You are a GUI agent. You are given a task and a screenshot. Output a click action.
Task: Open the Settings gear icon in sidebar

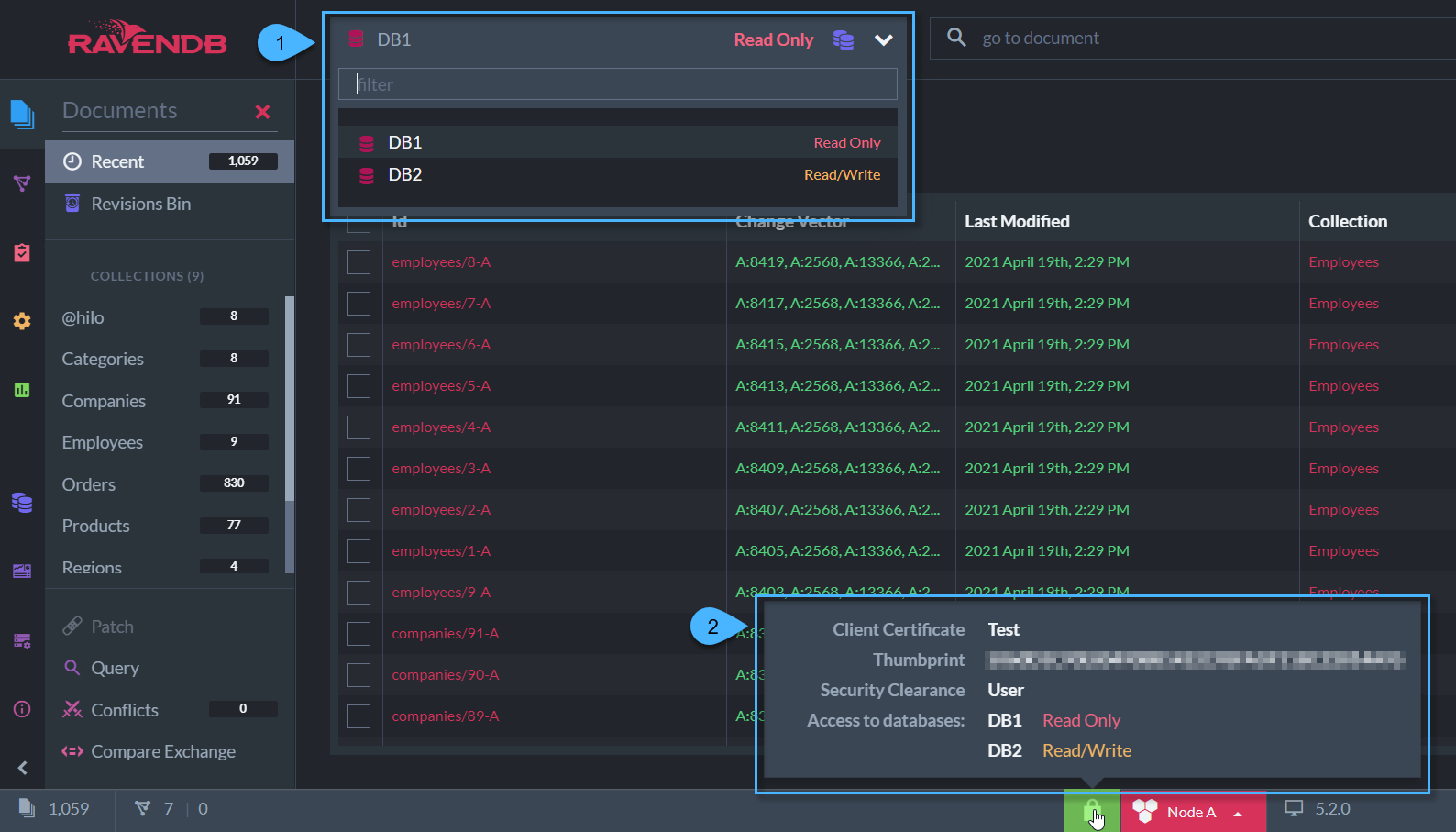22,321
